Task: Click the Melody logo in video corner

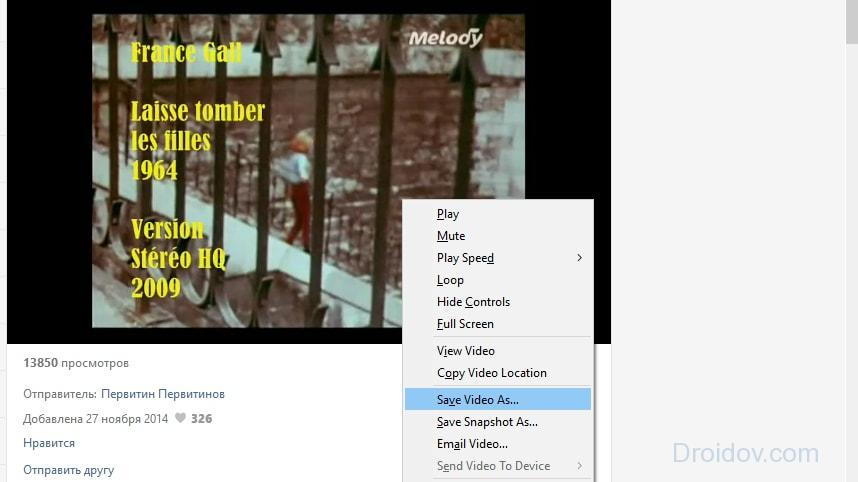Action: click(445, 39)
